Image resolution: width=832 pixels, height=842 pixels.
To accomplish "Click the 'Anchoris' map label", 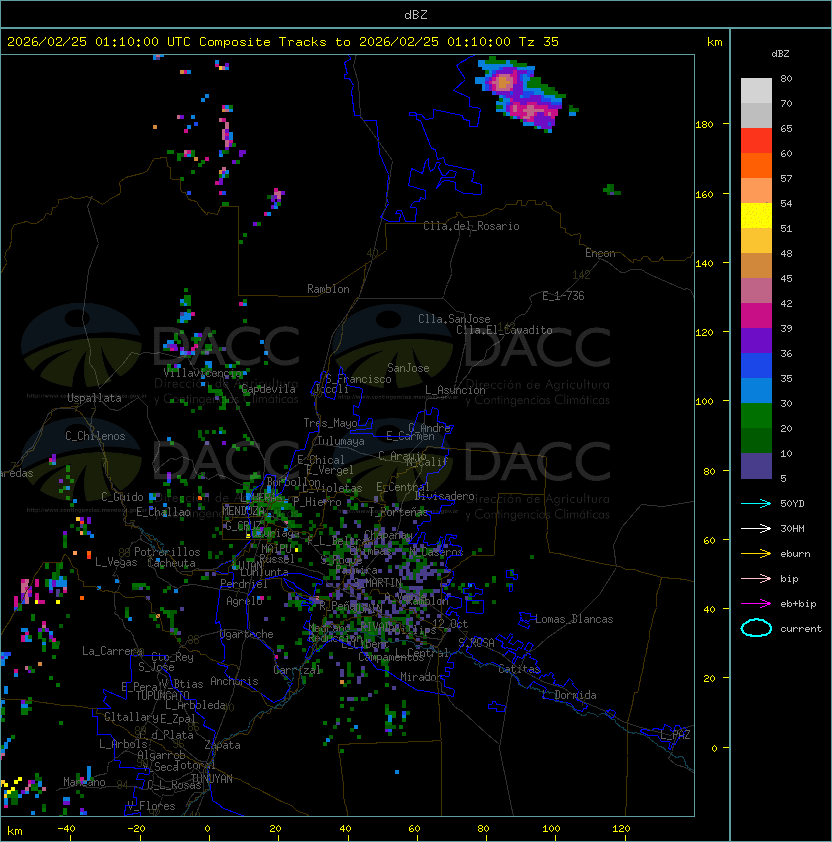I will 234,681.
